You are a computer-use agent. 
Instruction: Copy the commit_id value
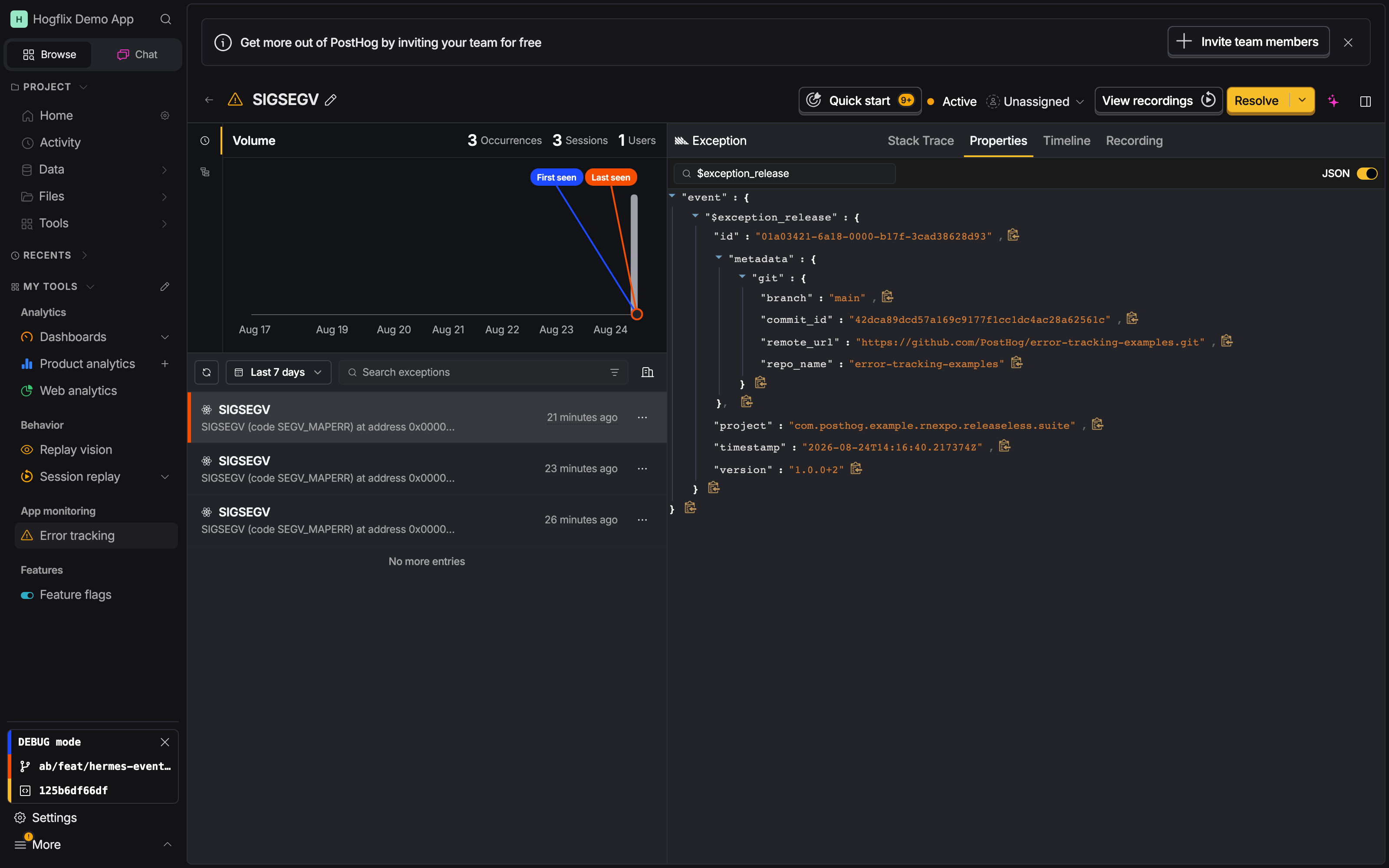[1132, 319]
